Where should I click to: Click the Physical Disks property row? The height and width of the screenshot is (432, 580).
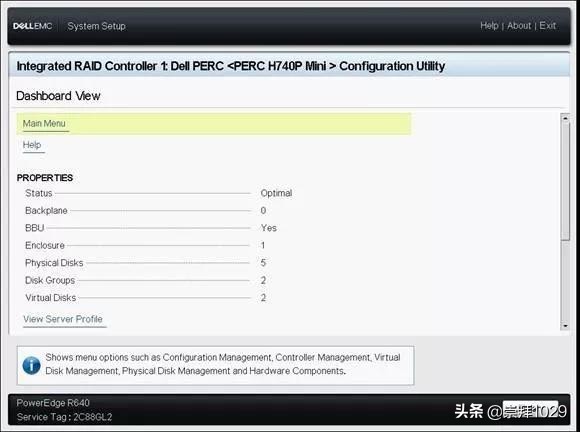tap(145, 263)
